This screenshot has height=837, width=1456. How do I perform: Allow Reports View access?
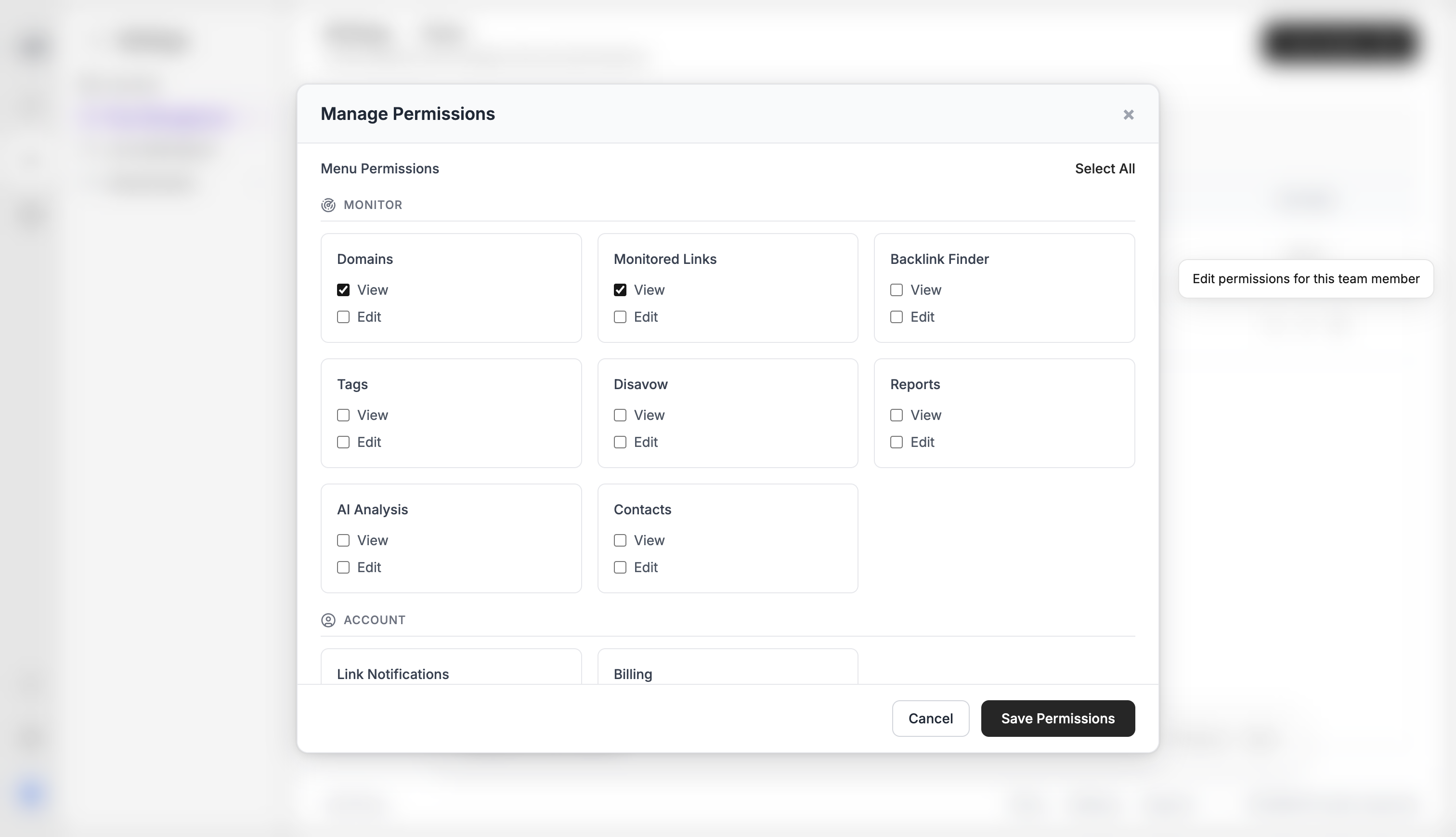pyautogui.click(x=897, y=415)
